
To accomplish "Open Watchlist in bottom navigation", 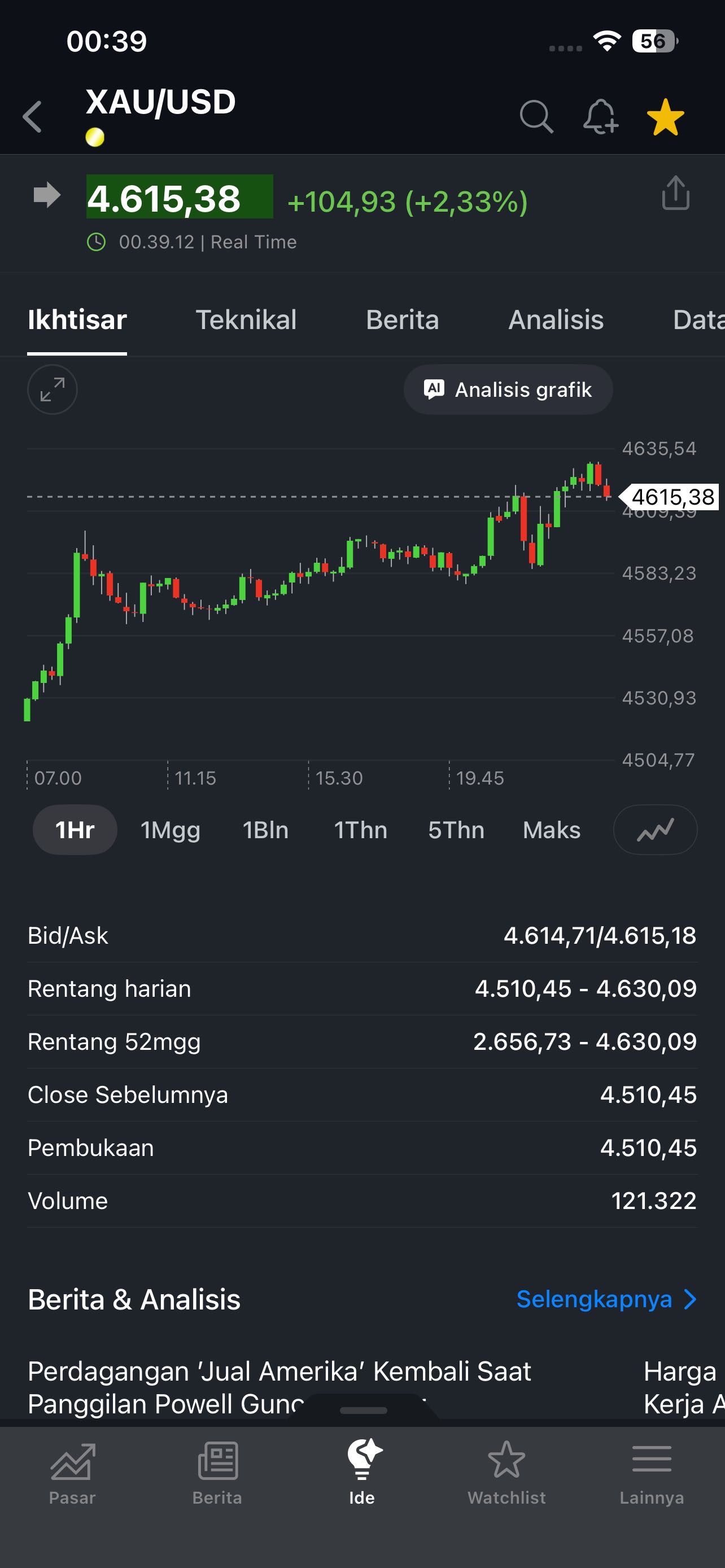I will point(506,1472).
